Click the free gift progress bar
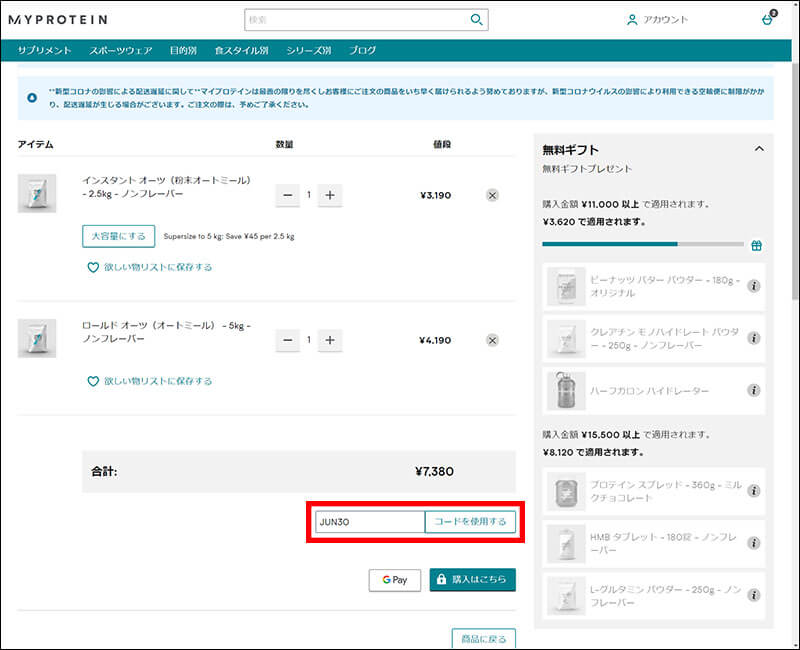Viewport: 800px width, 650px height. tap(643, 244)
